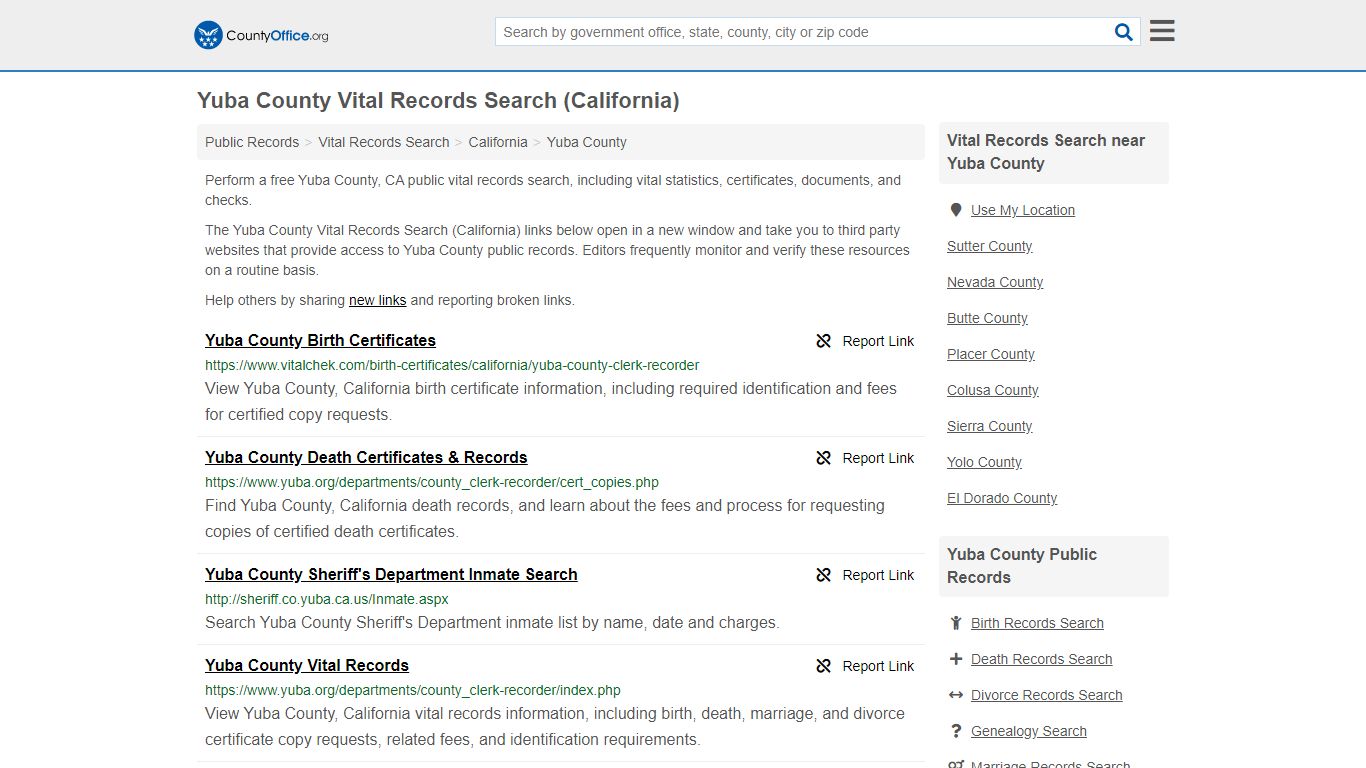The height and width of the screenshot is (768, 1366).
Task: Select Colusa County in sidebar
Action: tap(993, 390)
